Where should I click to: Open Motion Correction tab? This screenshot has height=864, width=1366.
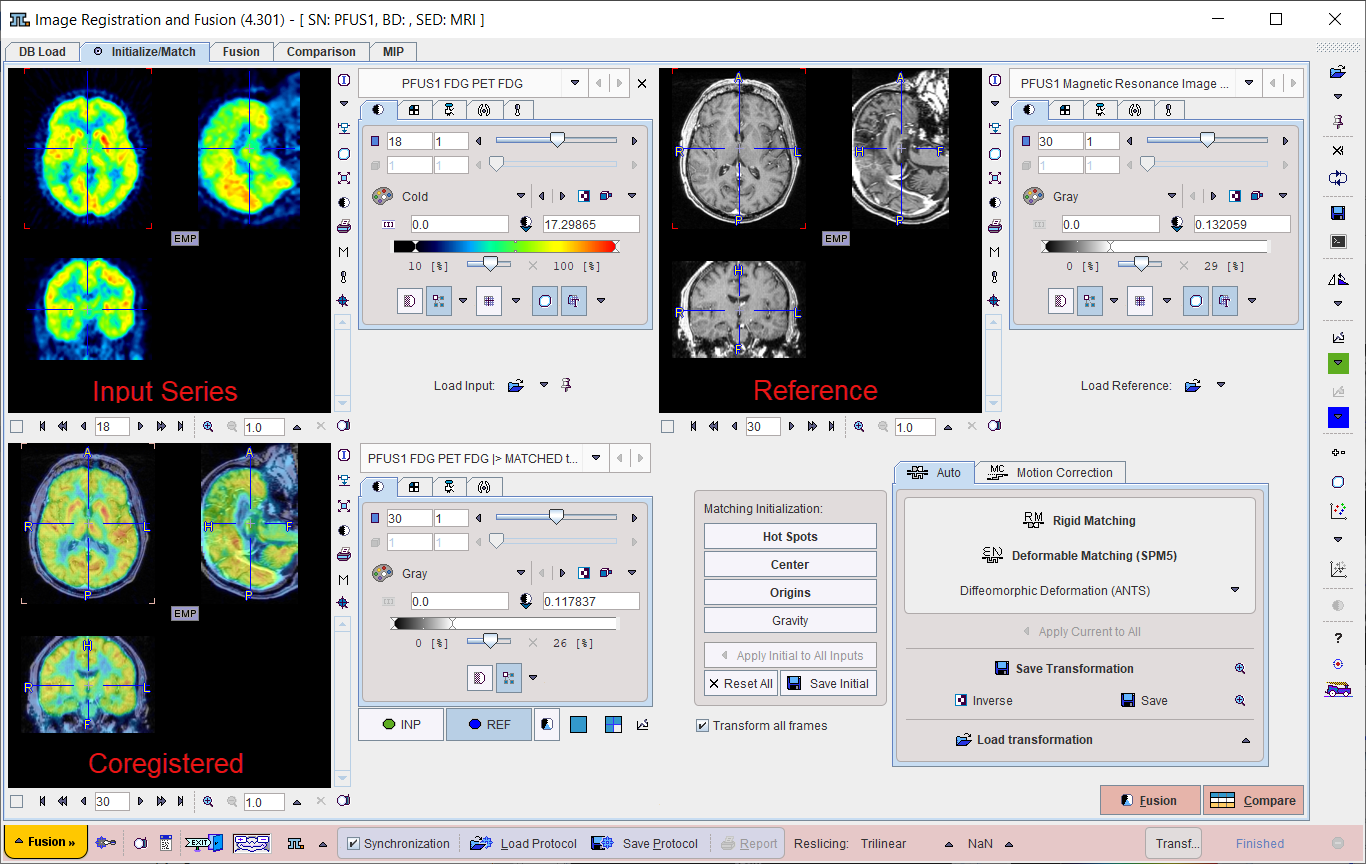point(1050,472)
